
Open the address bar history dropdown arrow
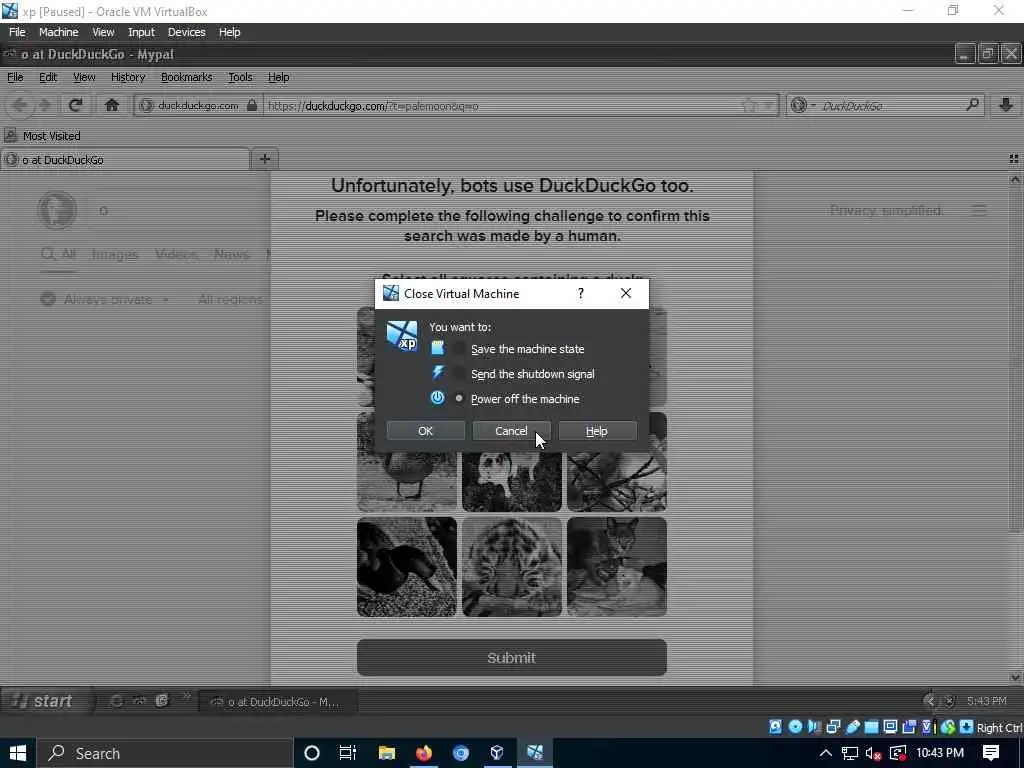coord(769,105)
